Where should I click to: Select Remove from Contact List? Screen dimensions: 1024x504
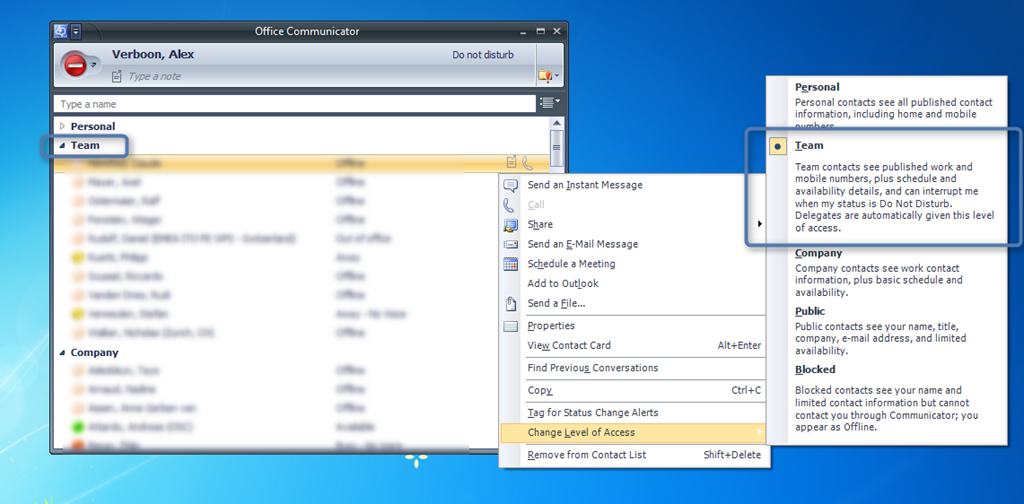click(x=587, y=455)
